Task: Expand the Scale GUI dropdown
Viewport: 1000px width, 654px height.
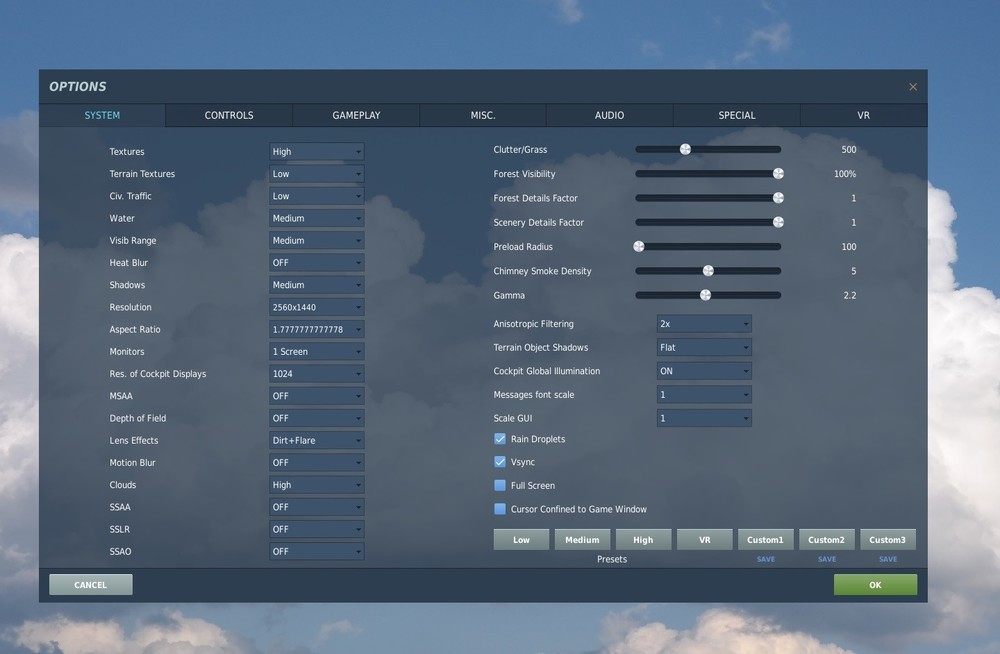Action: pyautogui.click(x=704, y=419)
